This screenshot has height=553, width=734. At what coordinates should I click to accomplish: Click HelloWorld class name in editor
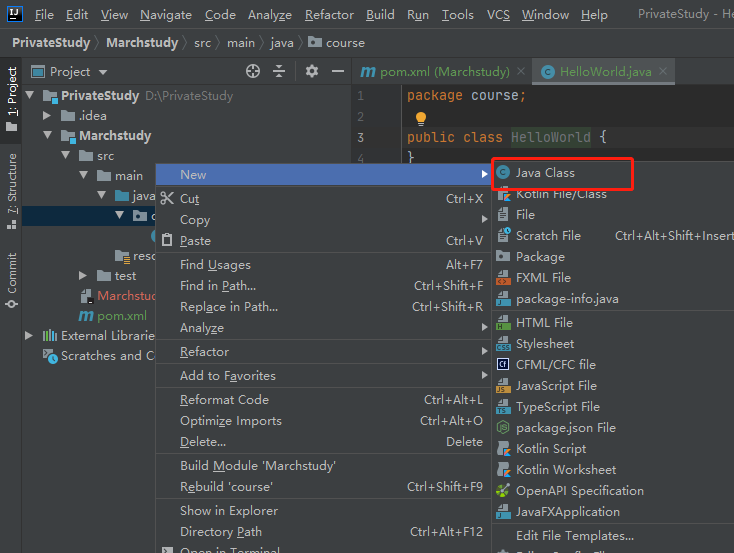pyautogui.click(x=550, y=137)
